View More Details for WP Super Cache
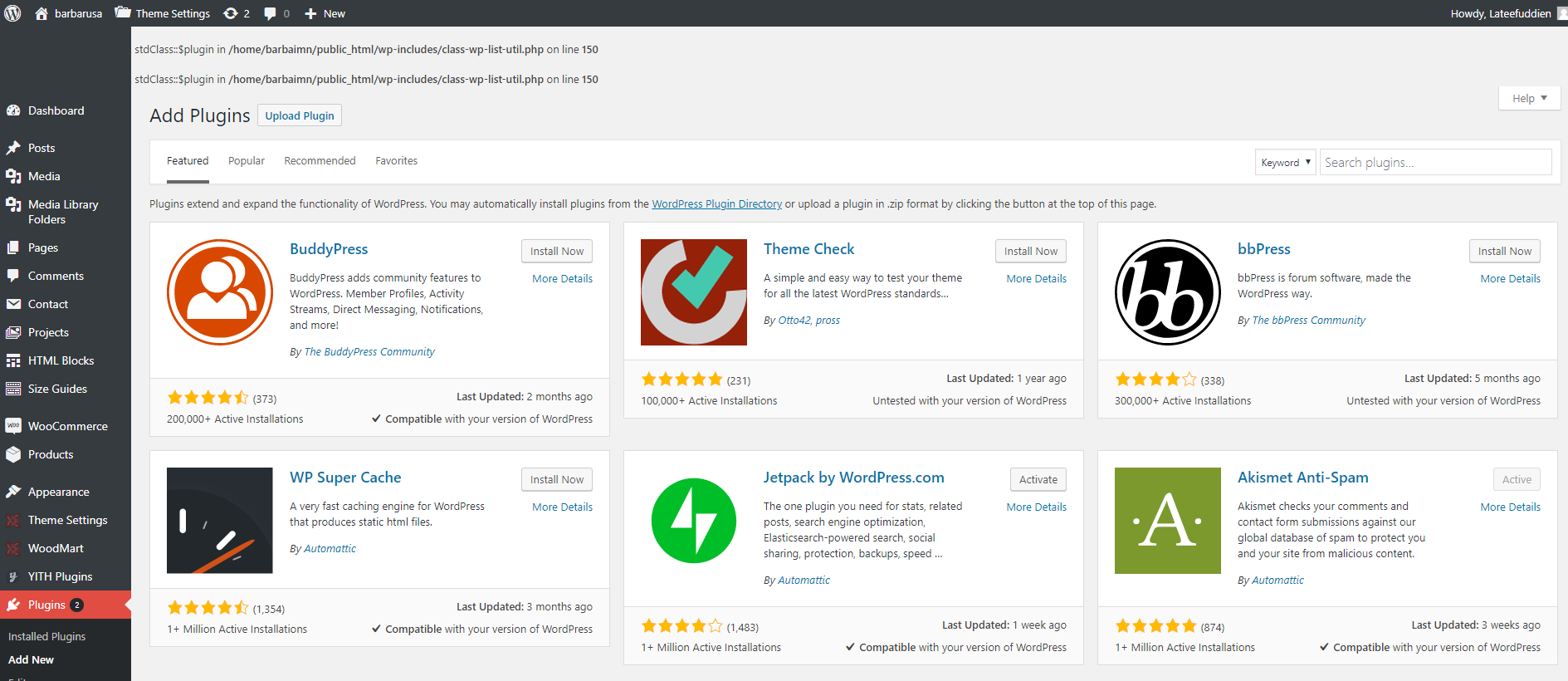1568x681 pixels. [x=563, y=507]
